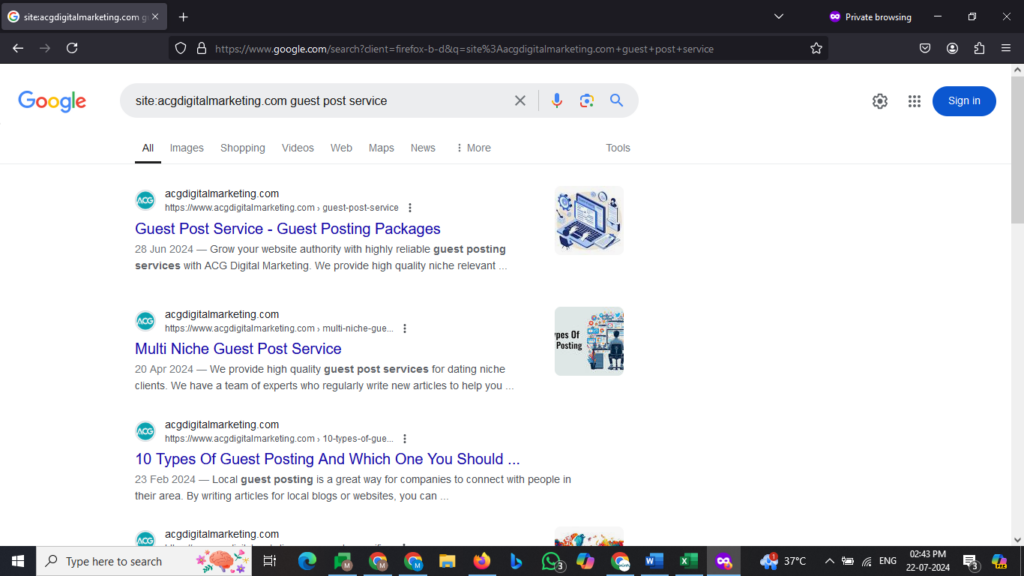This screenshot has width=1024, height=576.
Task: Open the Google apps grid
Action: 914,101
